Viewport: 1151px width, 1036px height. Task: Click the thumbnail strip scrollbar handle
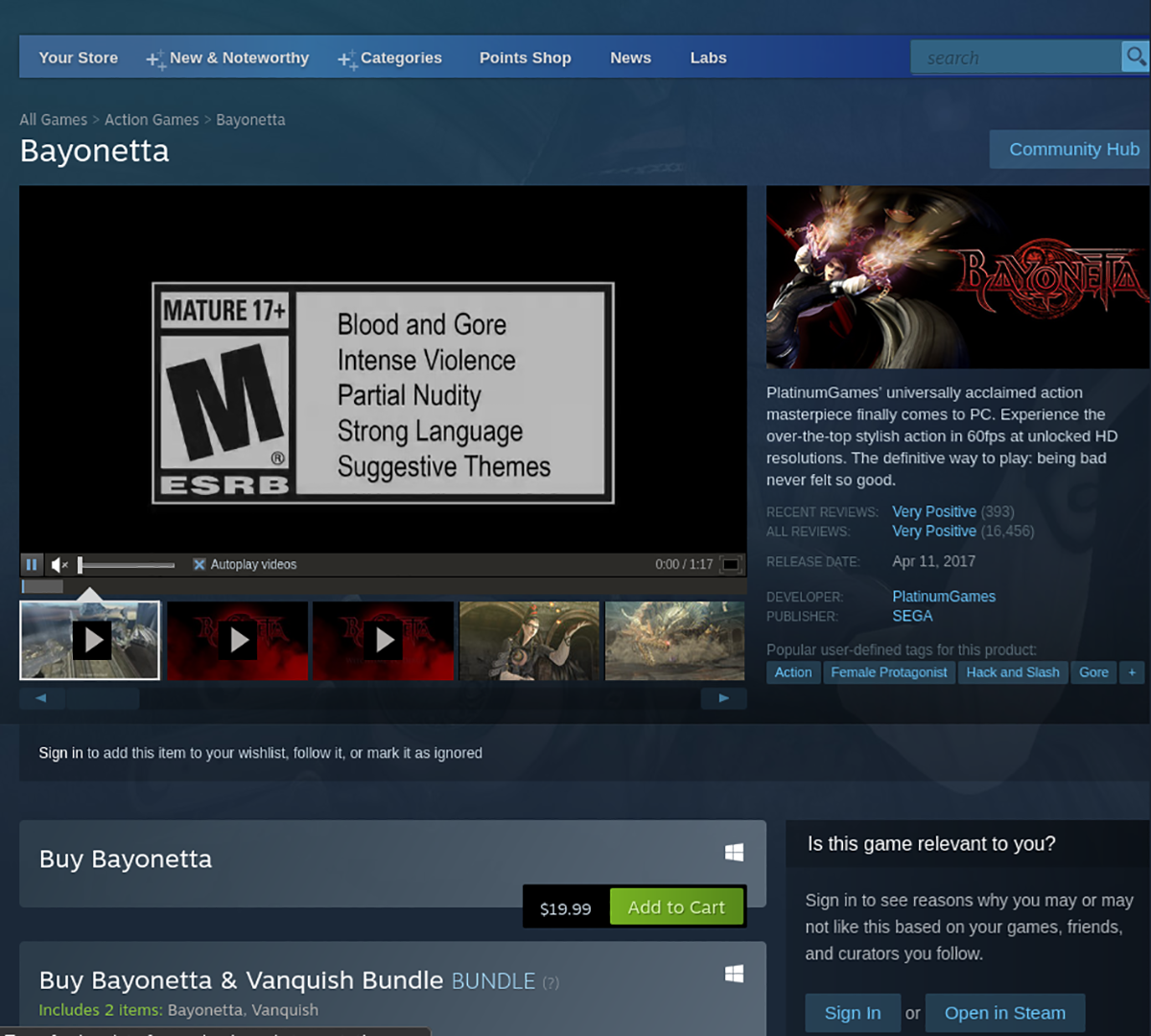(104, 698)
